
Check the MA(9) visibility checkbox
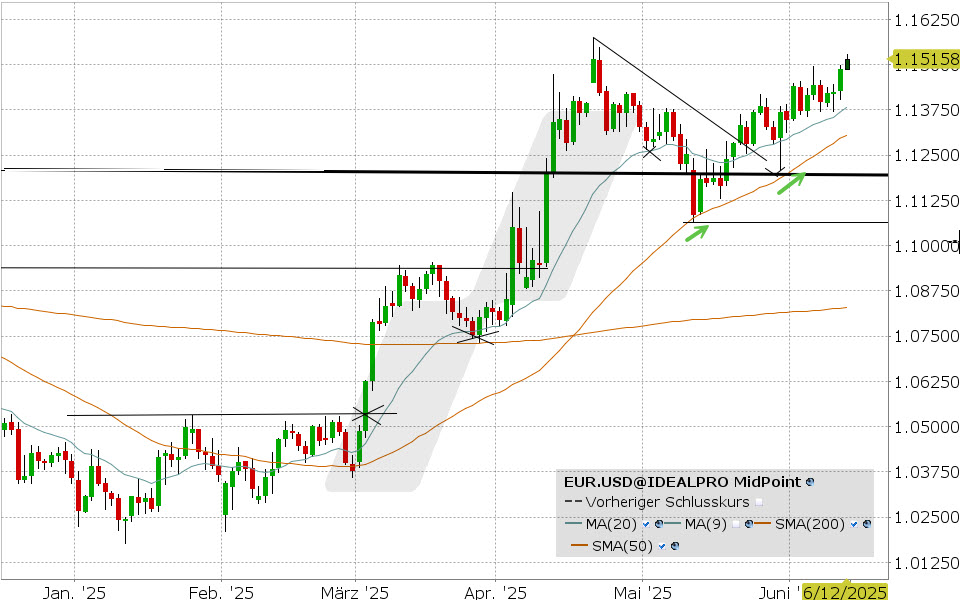(x=736, y=524)
